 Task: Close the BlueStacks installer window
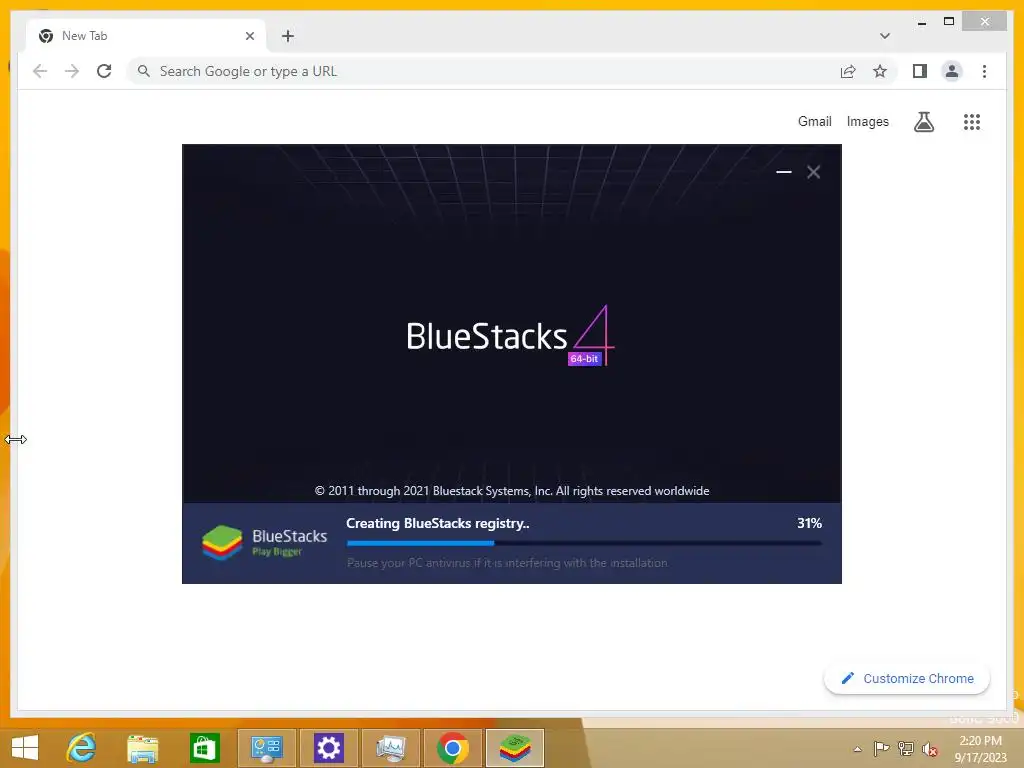click(813, 172)
